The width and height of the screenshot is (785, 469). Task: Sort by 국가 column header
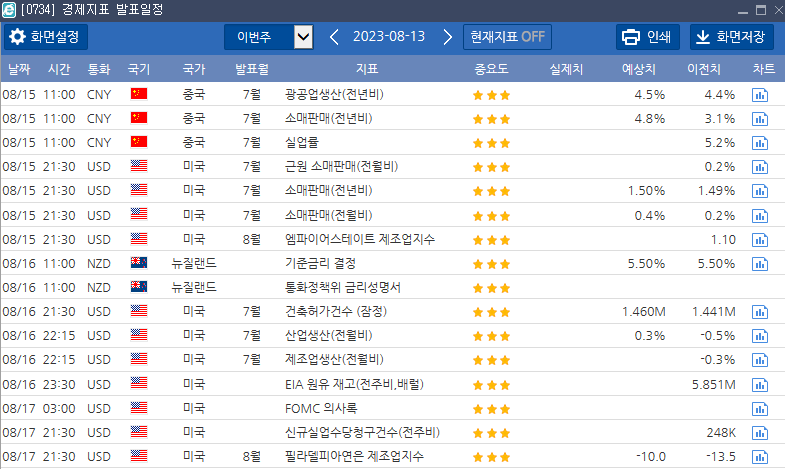click(x=194, y=69)
